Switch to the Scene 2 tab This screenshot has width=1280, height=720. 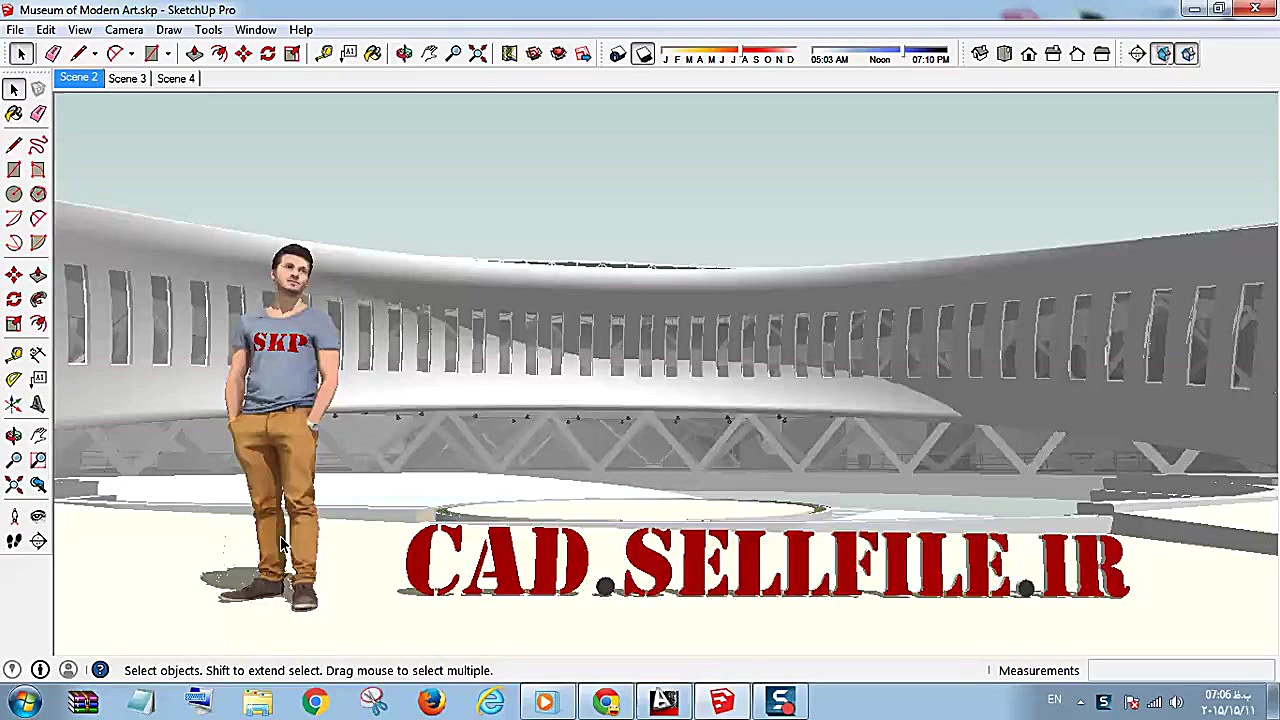click(78, 78)
